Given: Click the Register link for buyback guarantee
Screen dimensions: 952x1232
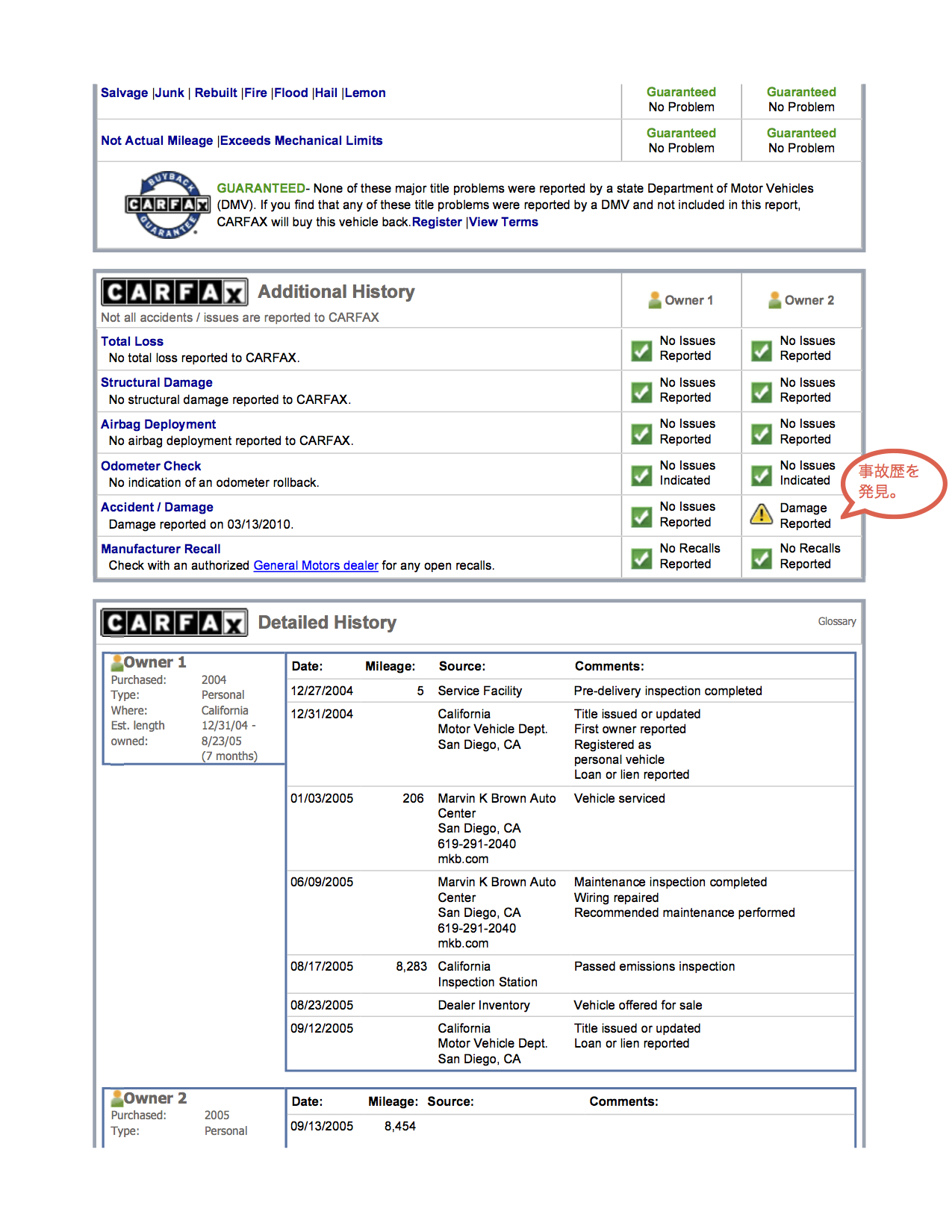Looking at the screenshot, I should (437, 223).
